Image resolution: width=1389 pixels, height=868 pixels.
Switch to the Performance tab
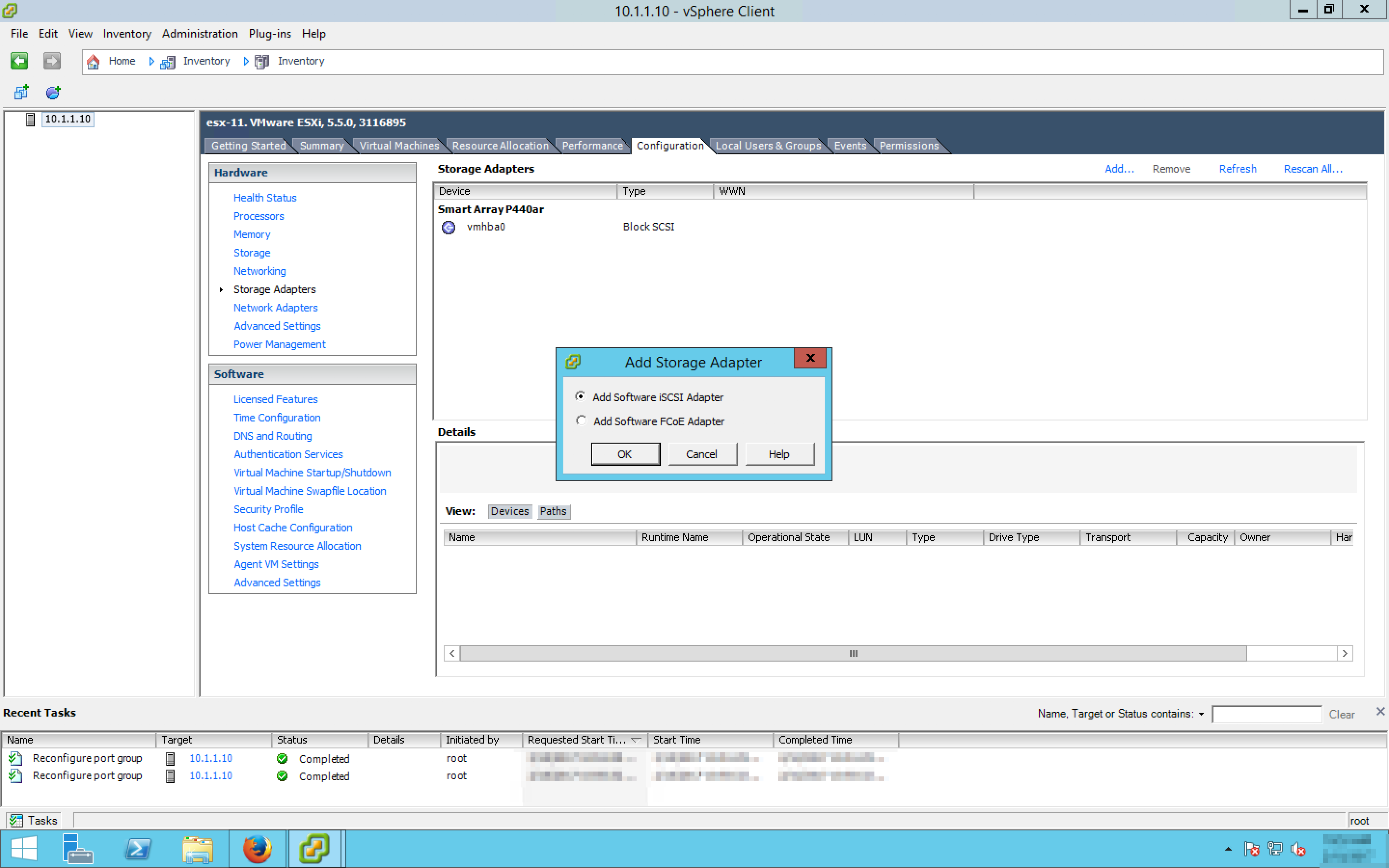592,146
